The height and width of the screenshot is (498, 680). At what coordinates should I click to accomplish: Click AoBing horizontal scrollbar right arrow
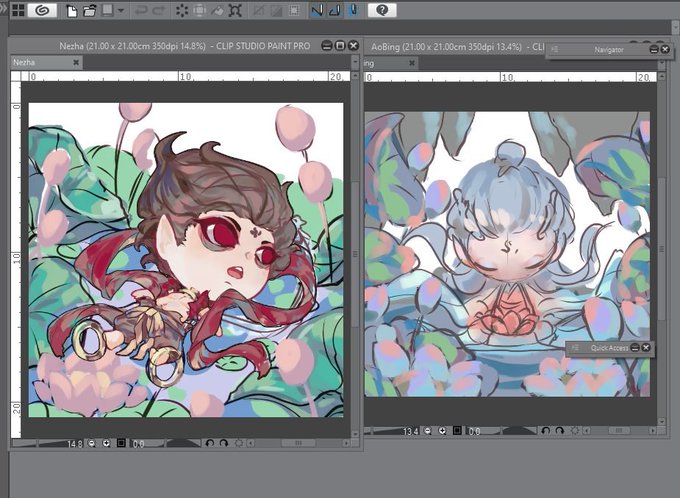[652, 431]
